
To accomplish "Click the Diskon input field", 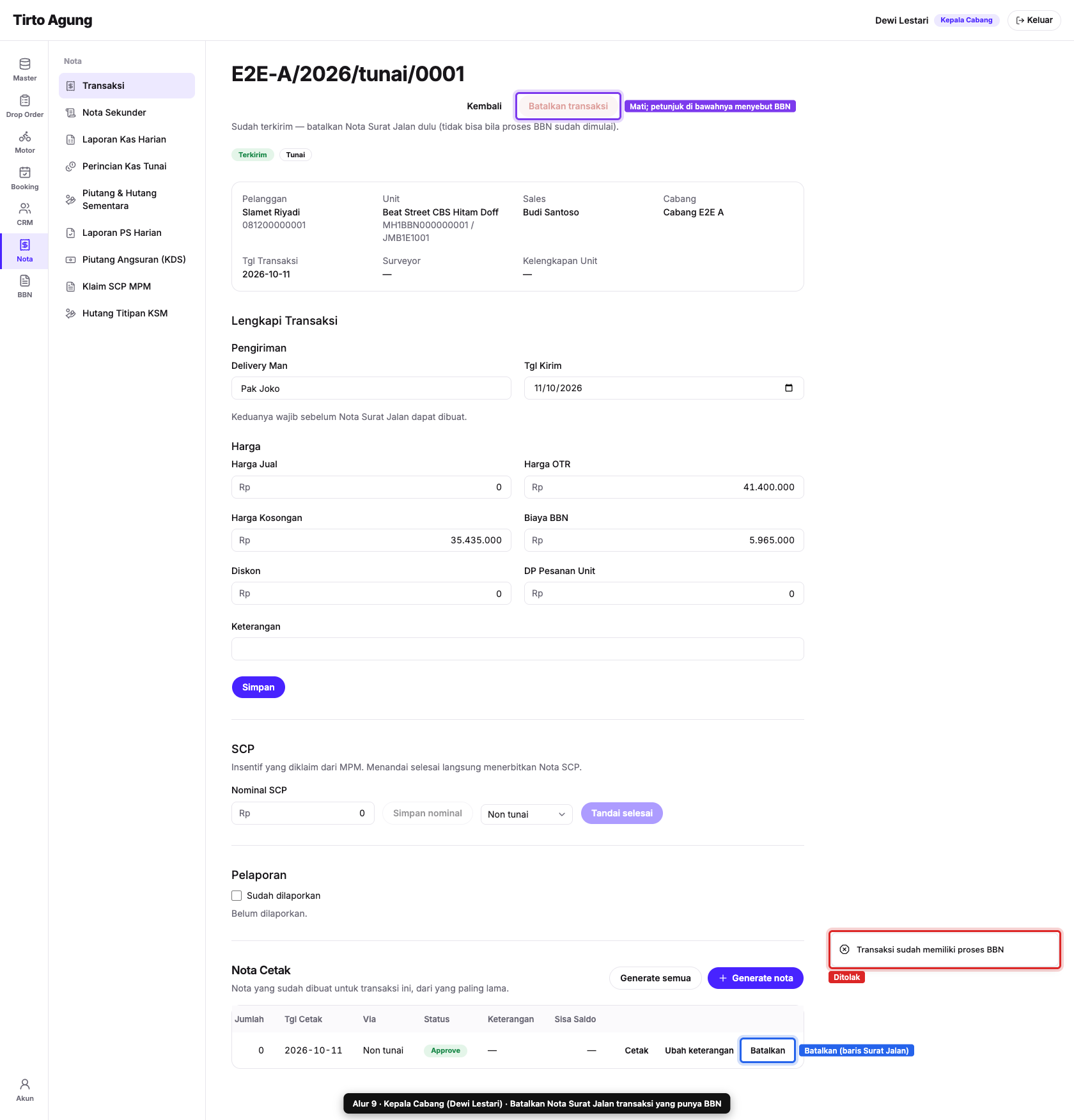I will pyautogui.click(x=371, y=593).
